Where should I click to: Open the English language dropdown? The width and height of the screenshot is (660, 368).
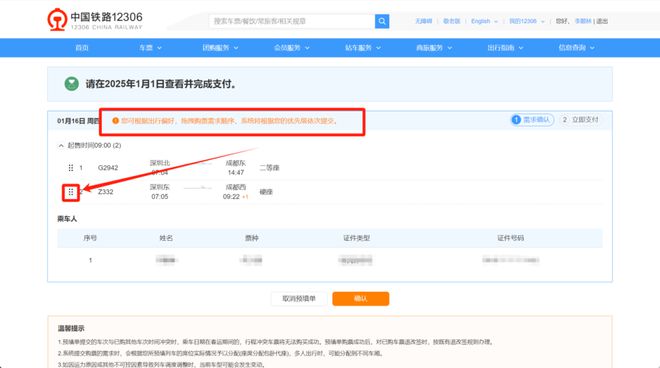(x=484, y=21)
